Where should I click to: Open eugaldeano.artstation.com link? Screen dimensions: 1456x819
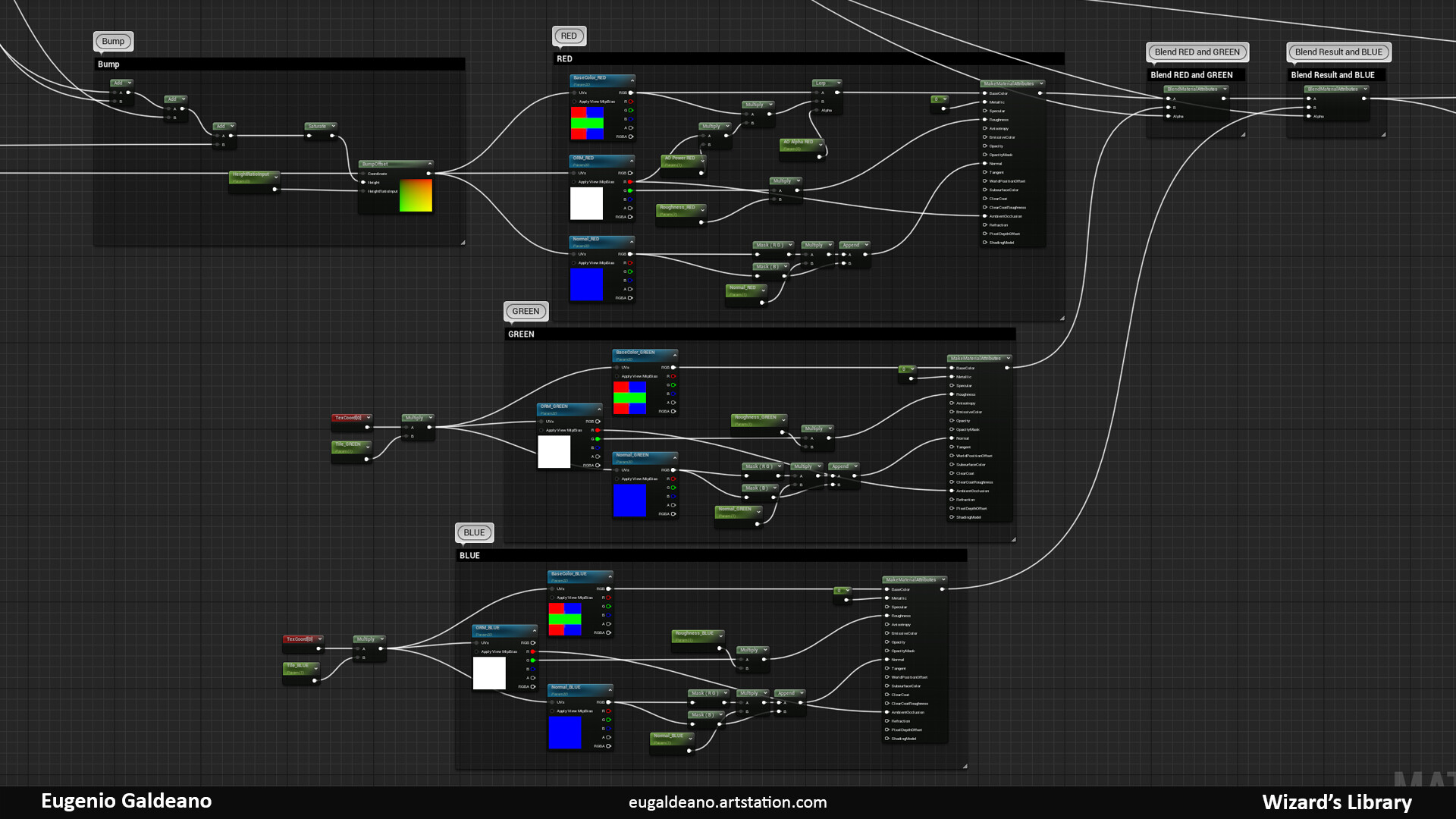click(x=727, y=802)
